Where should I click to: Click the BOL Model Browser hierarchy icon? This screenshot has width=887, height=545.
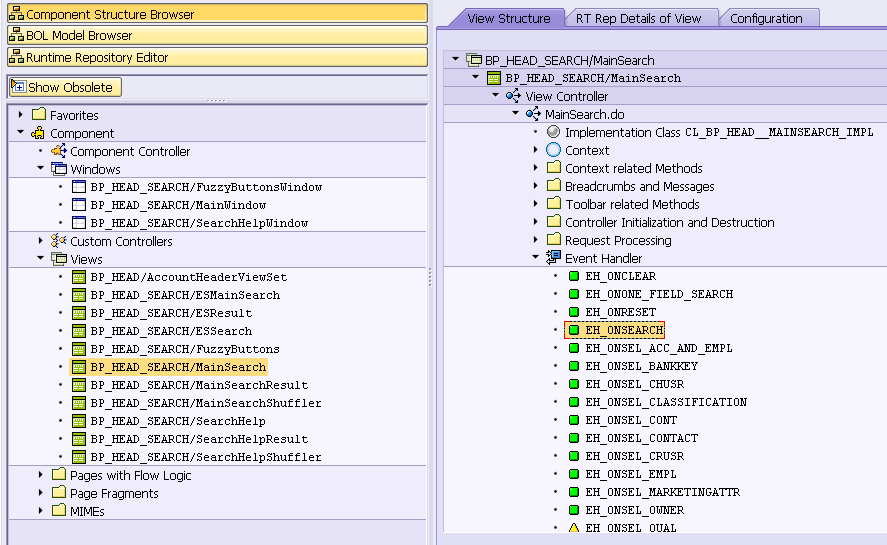pyautogui.click(x=16, y=35)
